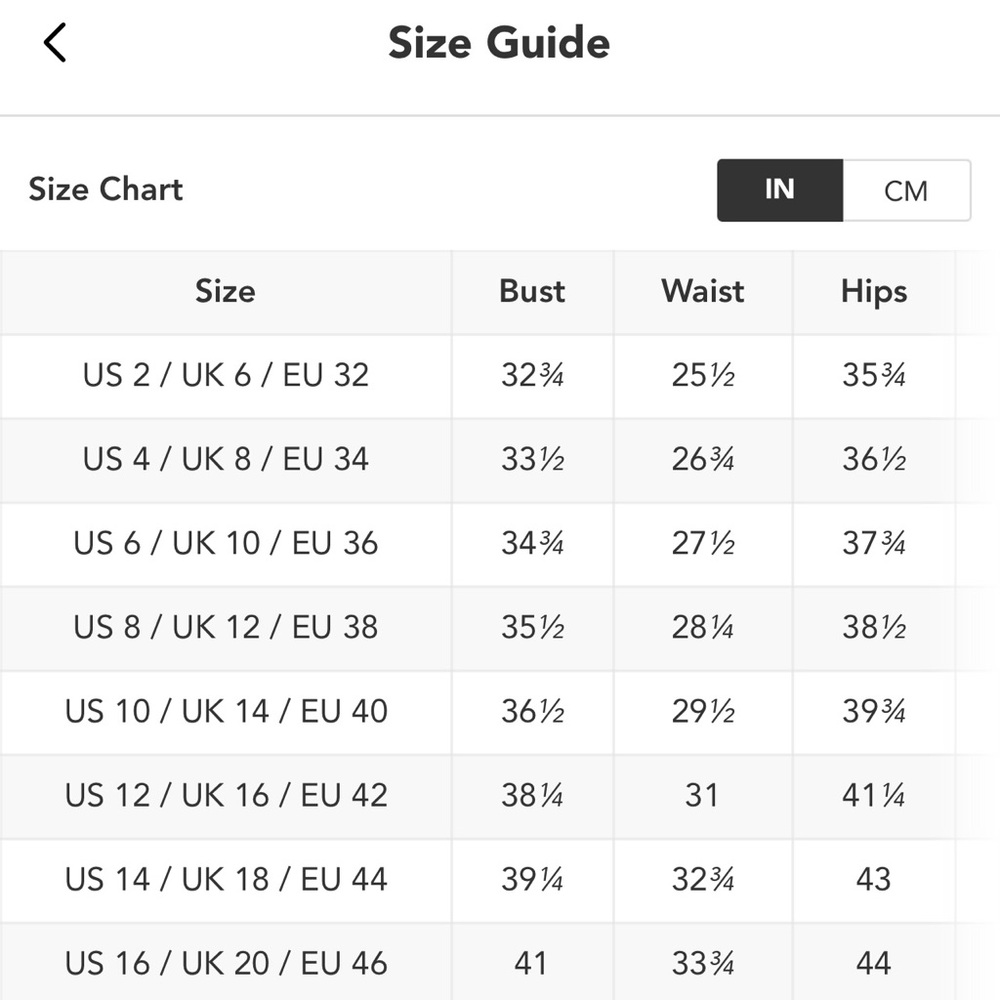Go back using the back arrow
Image resolution: width=1000 pixels, height=1000 pixels.
55,43
